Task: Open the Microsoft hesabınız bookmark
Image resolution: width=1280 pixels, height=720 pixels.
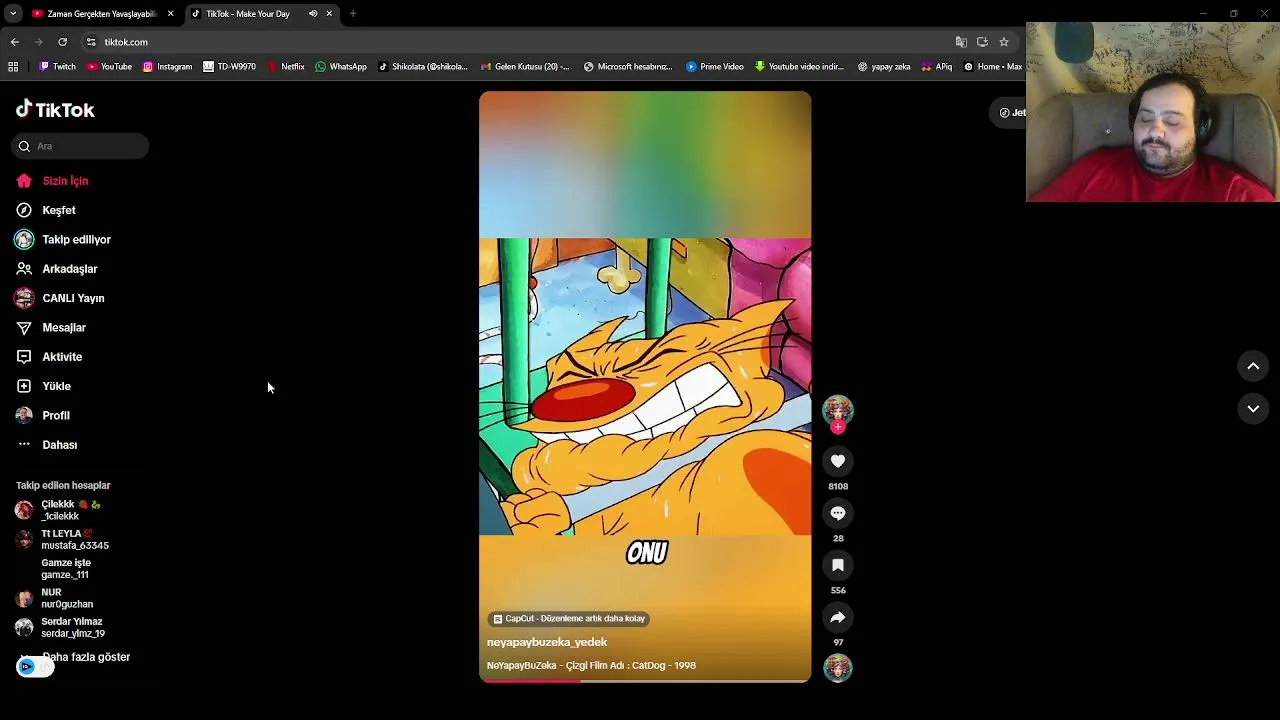Action: pyautogui.click(x=628, y=67)
